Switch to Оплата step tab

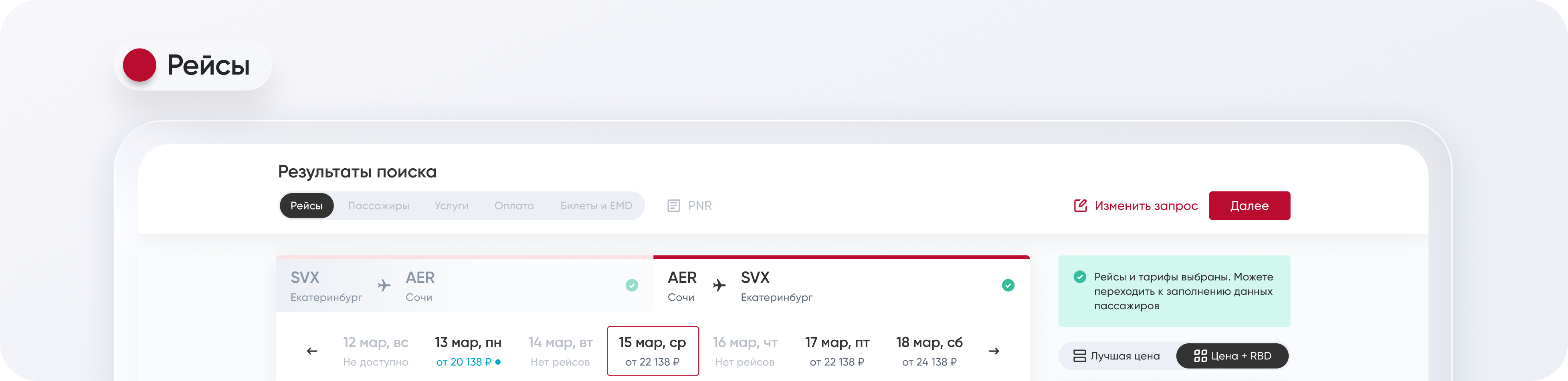[514, 206]
